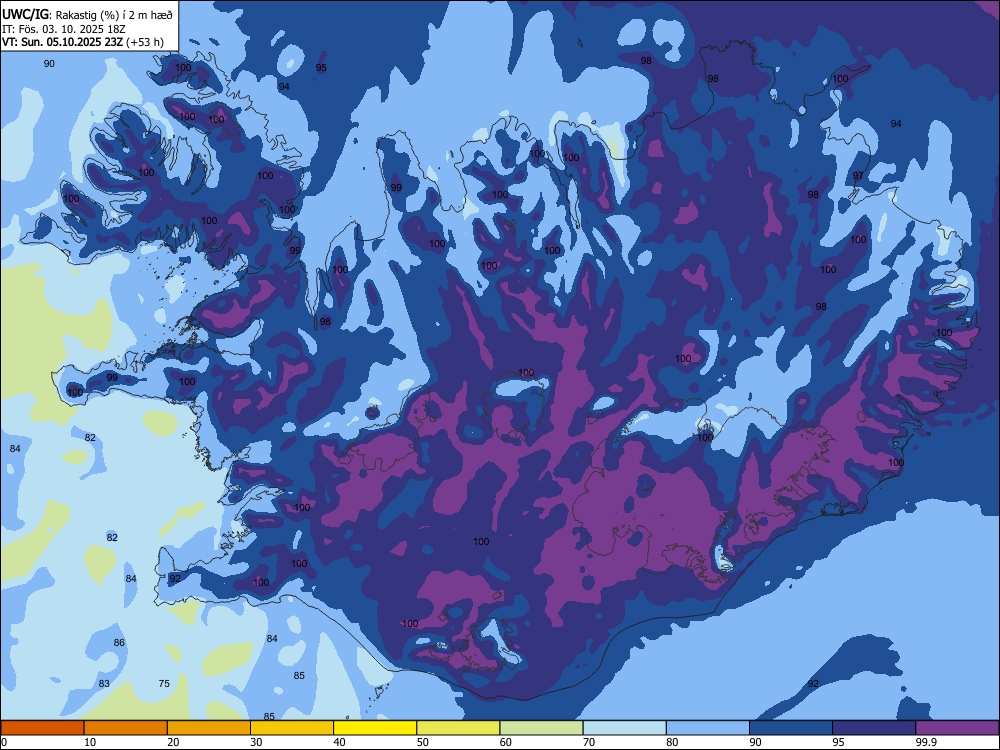The width and height of the screenshot is (1000, 750).
Task: Click the '97' humidity value on the map
Action: 858,175
